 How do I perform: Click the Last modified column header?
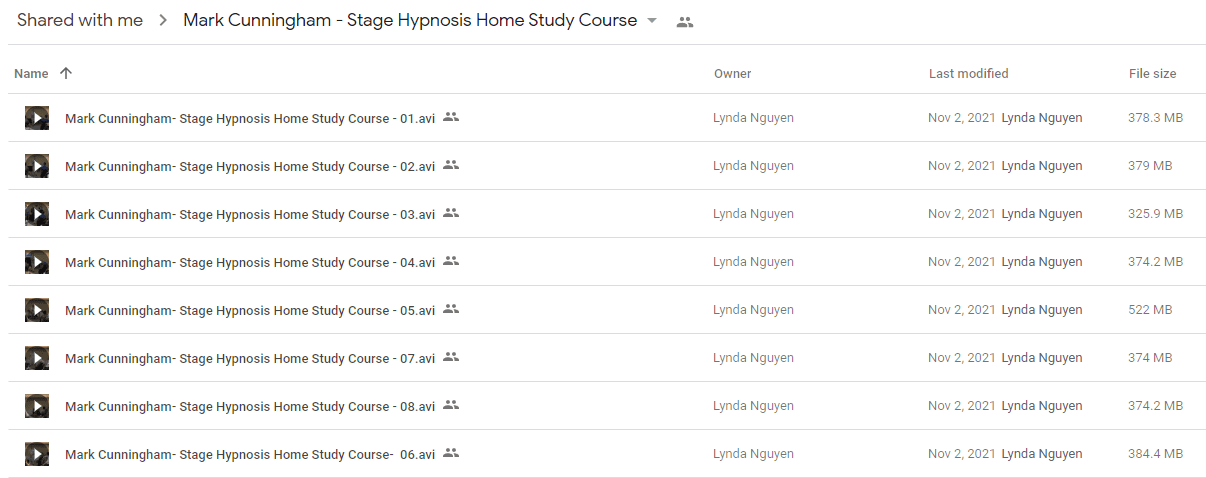(x=968, y=73)
